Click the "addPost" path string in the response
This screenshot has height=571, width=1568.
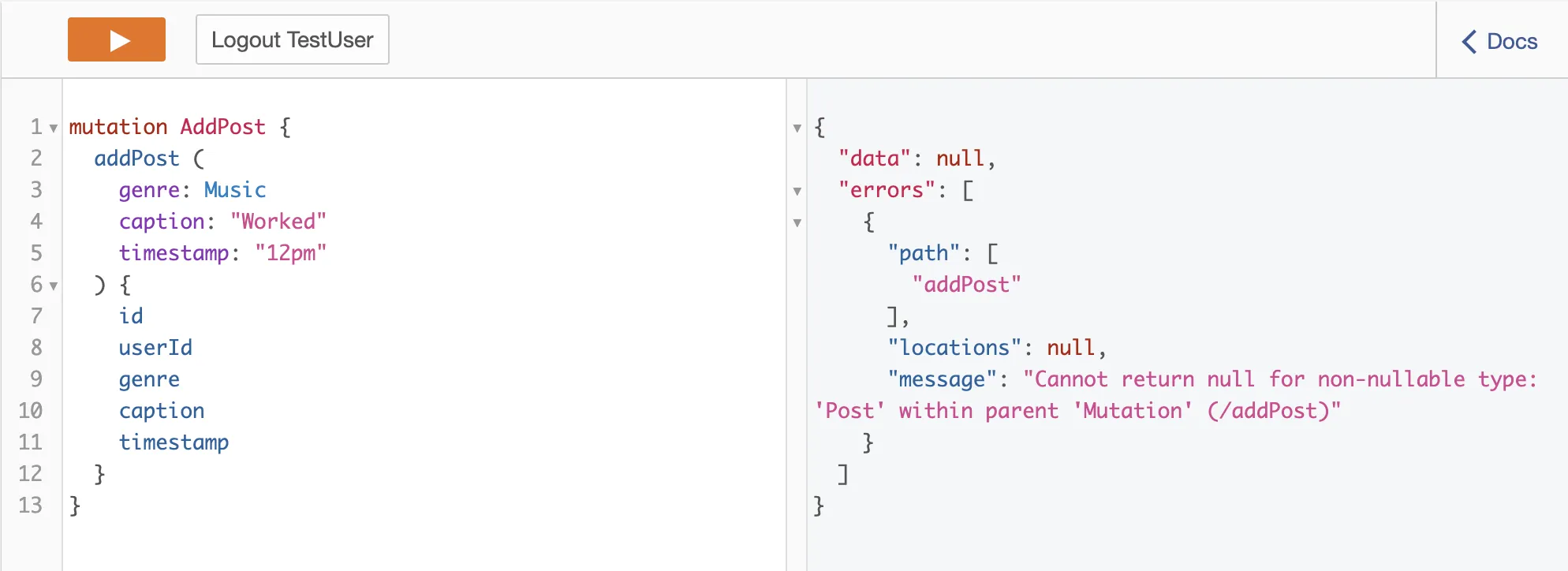coord(966,285)
